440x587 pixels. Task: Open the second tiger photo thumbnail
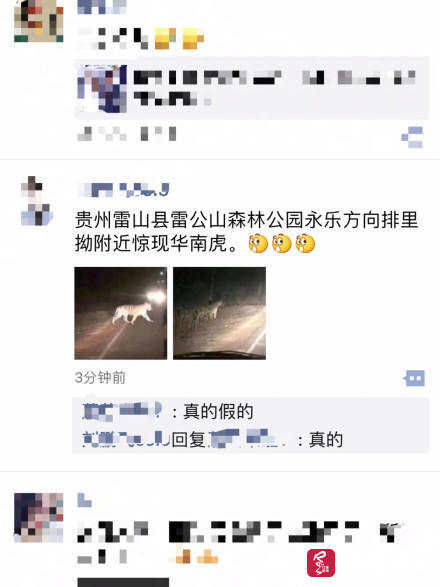[219, 313]
